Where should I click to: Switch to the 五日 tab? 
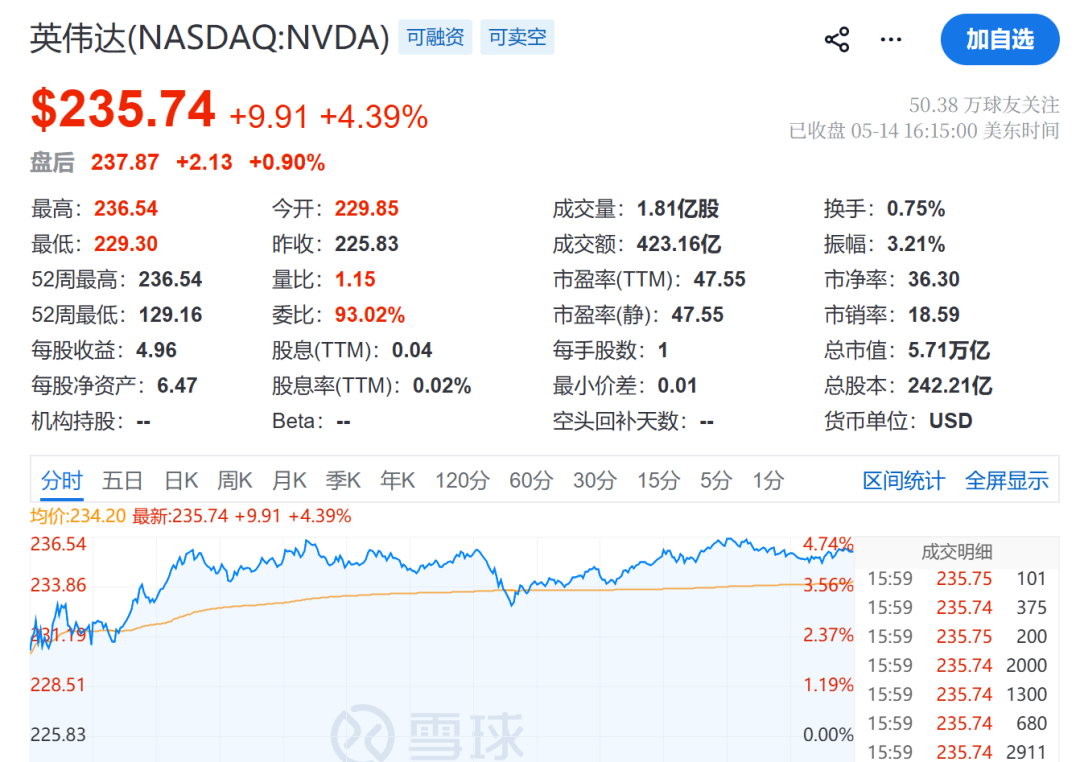coord(123,480)
